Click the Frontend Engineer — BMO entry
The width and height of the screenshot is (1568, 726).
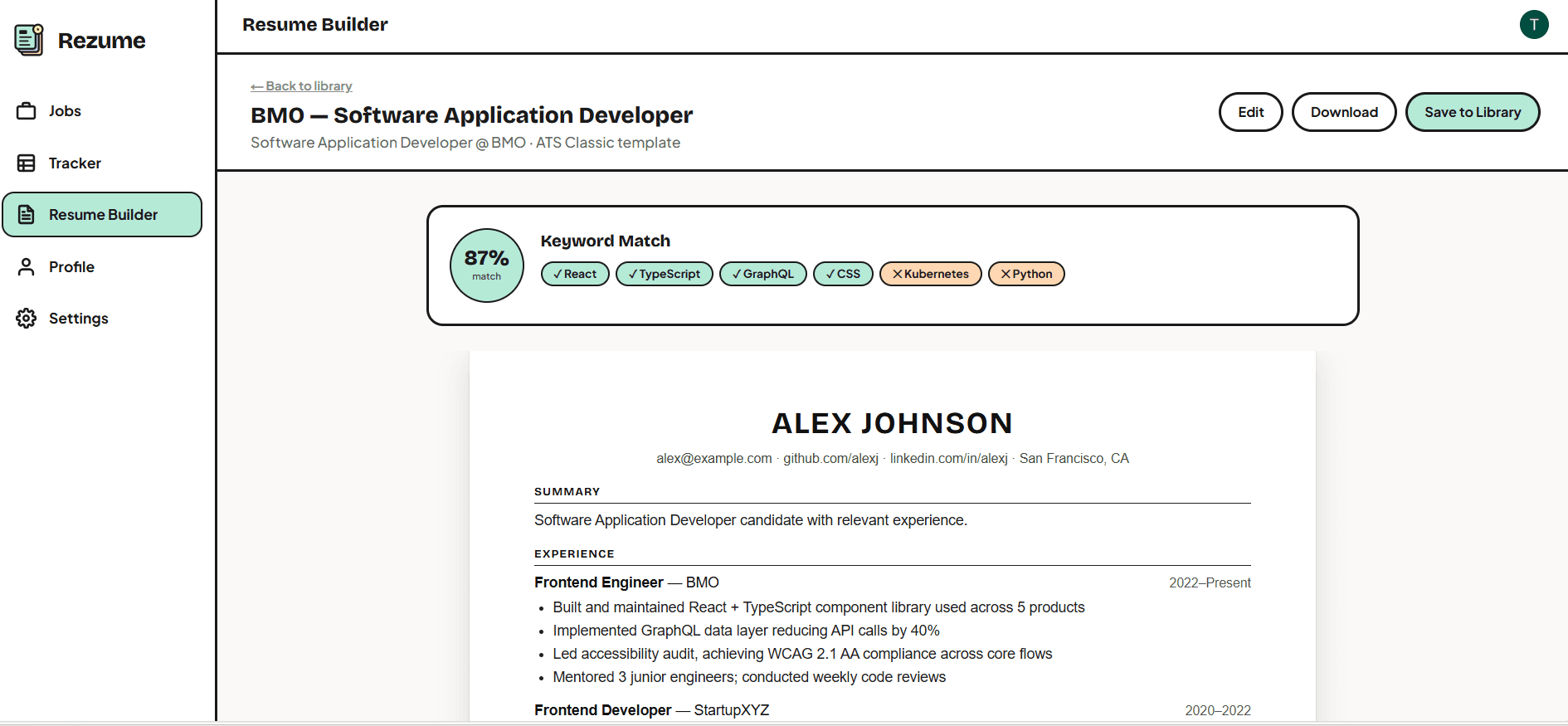click(x=626, y=582)
